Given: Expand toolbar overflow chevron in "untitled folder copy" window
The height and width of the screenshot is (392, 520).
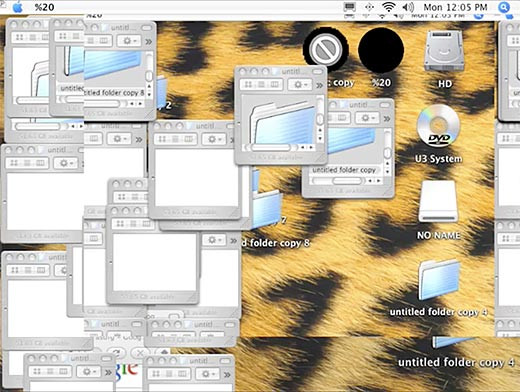Looking at the screenshot, I should 387,118.
